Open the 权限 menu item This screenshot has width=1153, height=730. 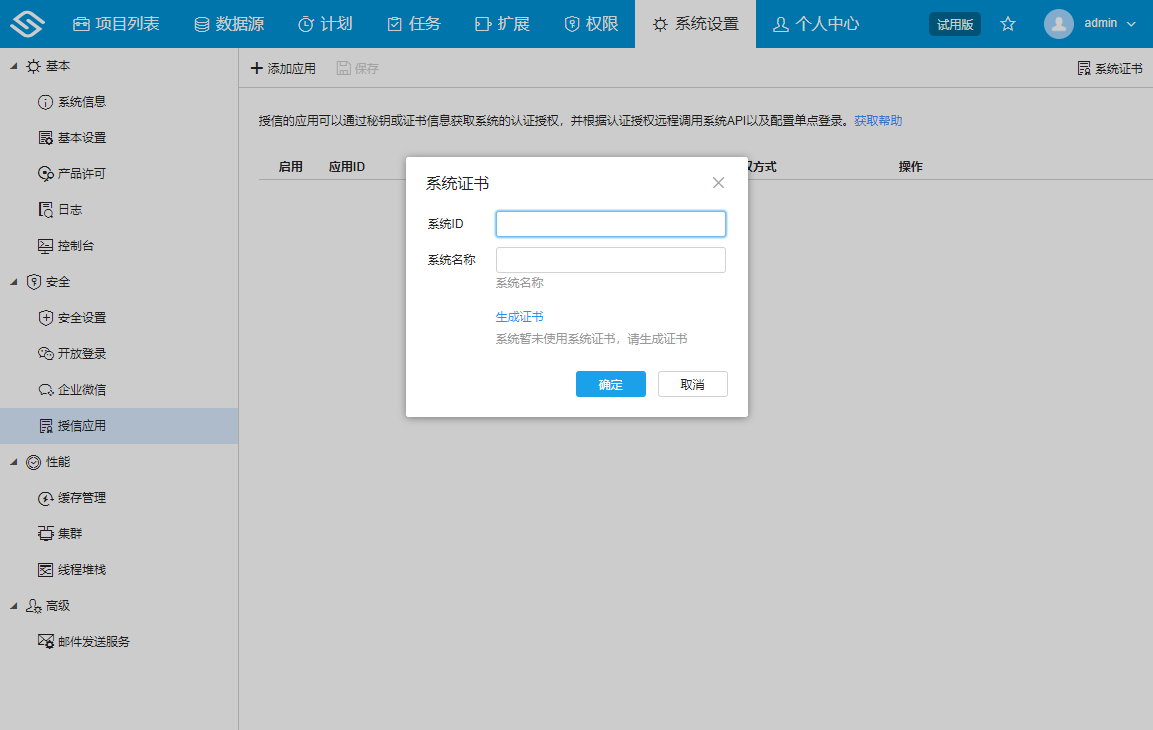tap(590, 22)
